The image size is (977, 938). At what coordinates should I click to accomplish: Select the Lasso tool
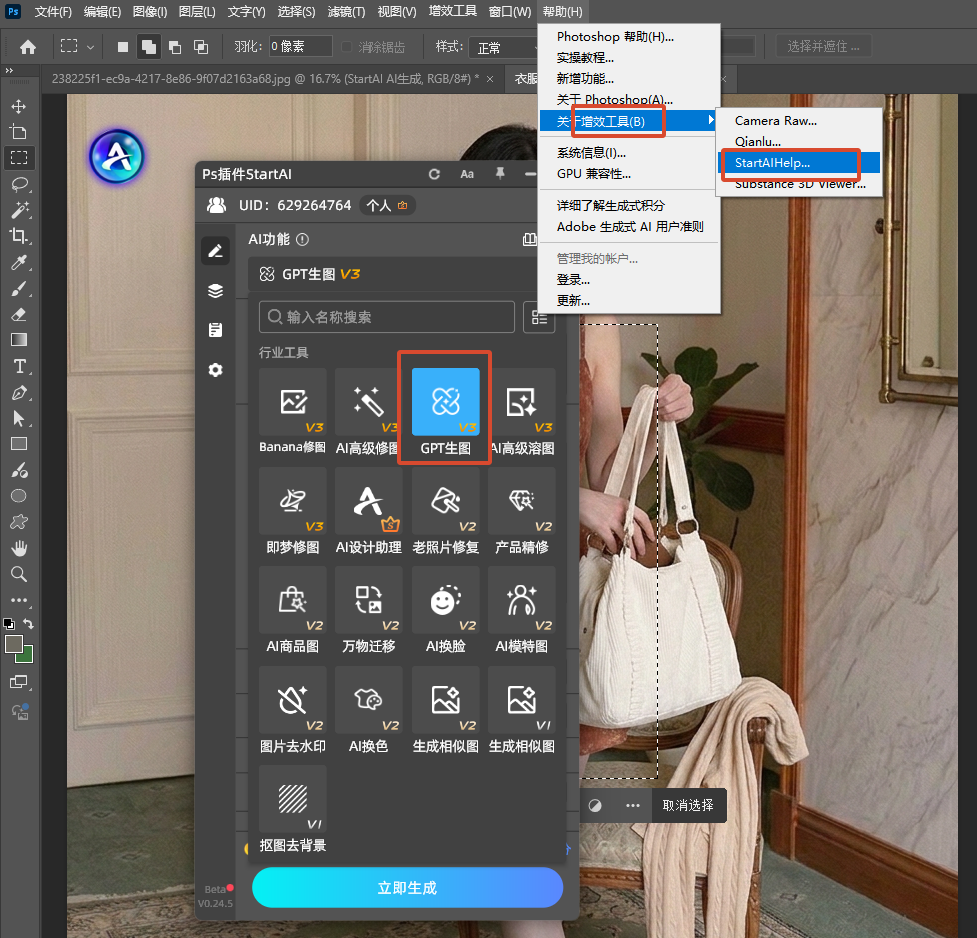(x=19, y=184)
